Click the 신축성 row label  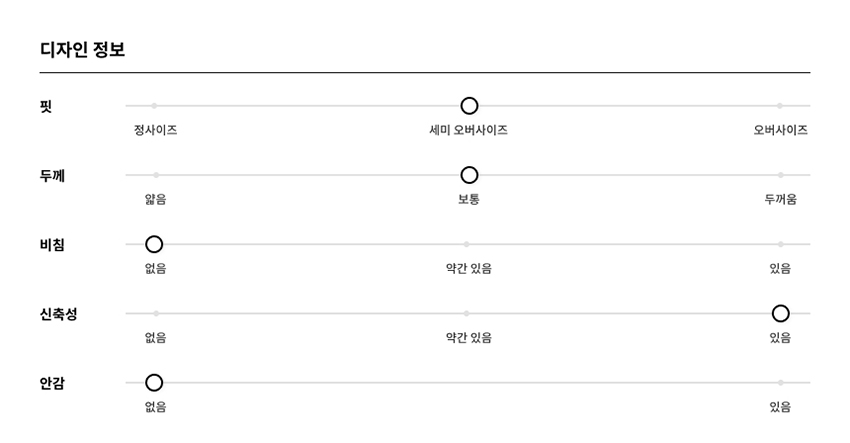coord(59,314)
